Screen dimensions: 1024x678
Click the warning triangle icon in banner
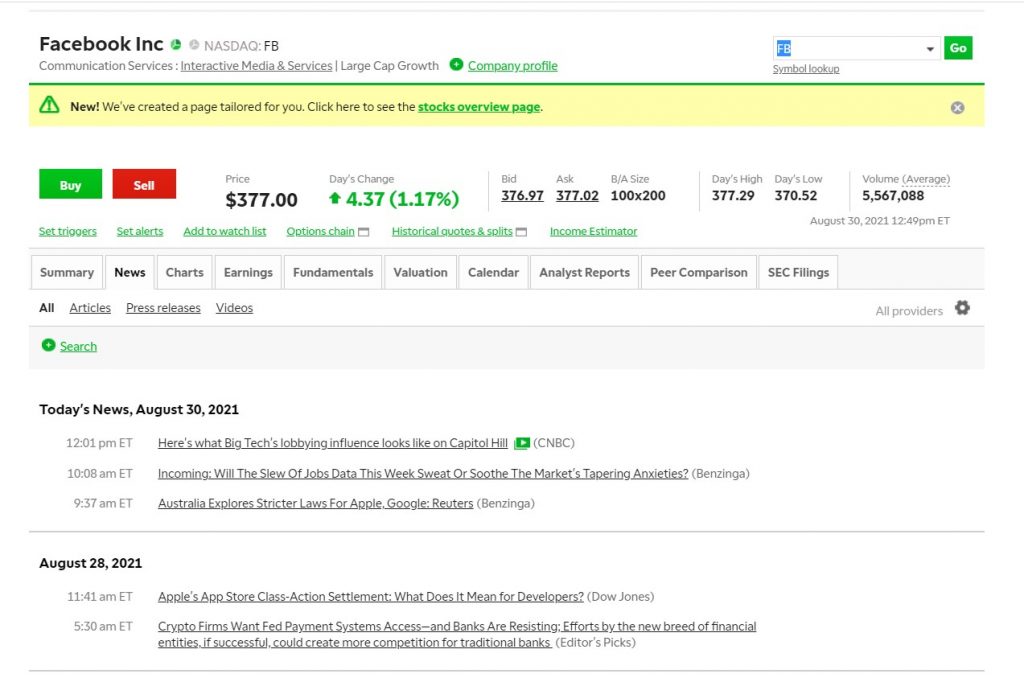point(49,105)
